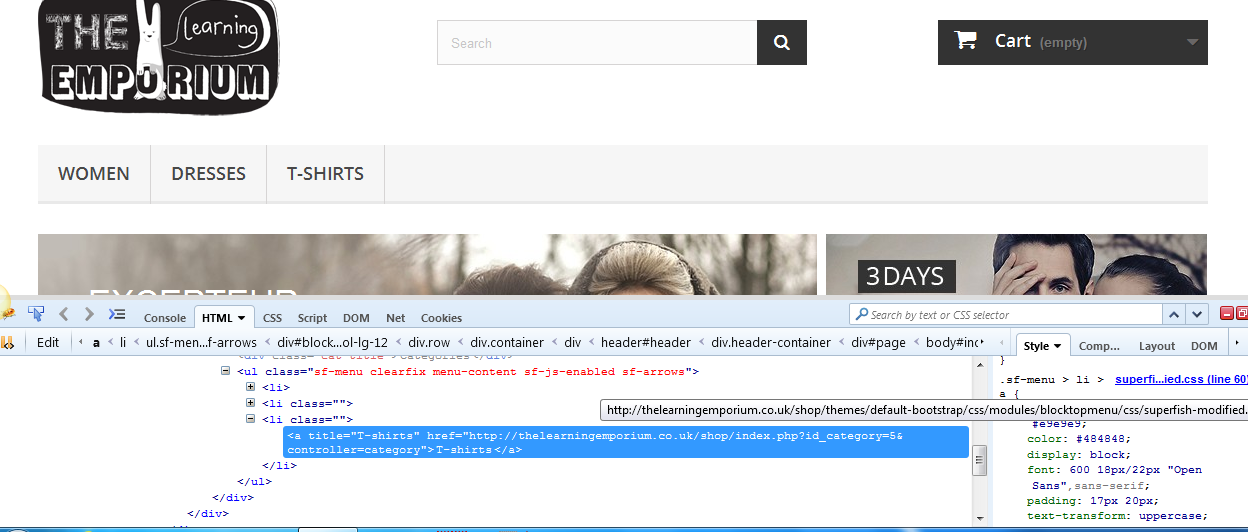1248x532 pixels.
Task: Open the Cart dropdown arrow
Action: coord(1192,42)
